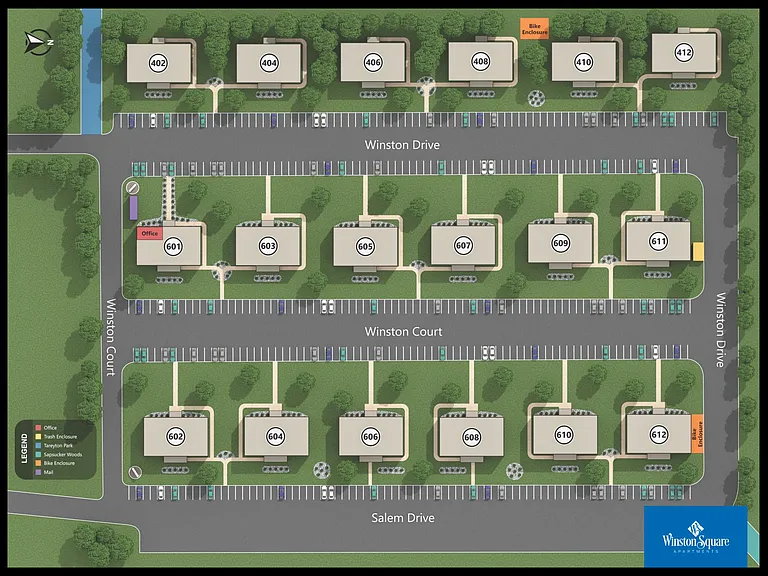Viewport: 768px width, 576px height.
Task: Select building 606 number marker
Action: [371, 437]
